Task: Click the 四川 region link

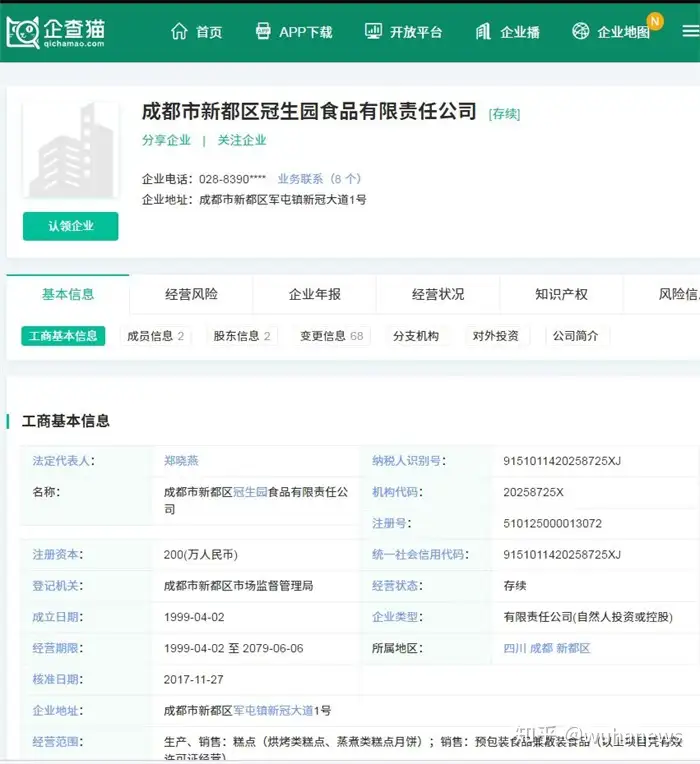Action: [x=515, y=648]
